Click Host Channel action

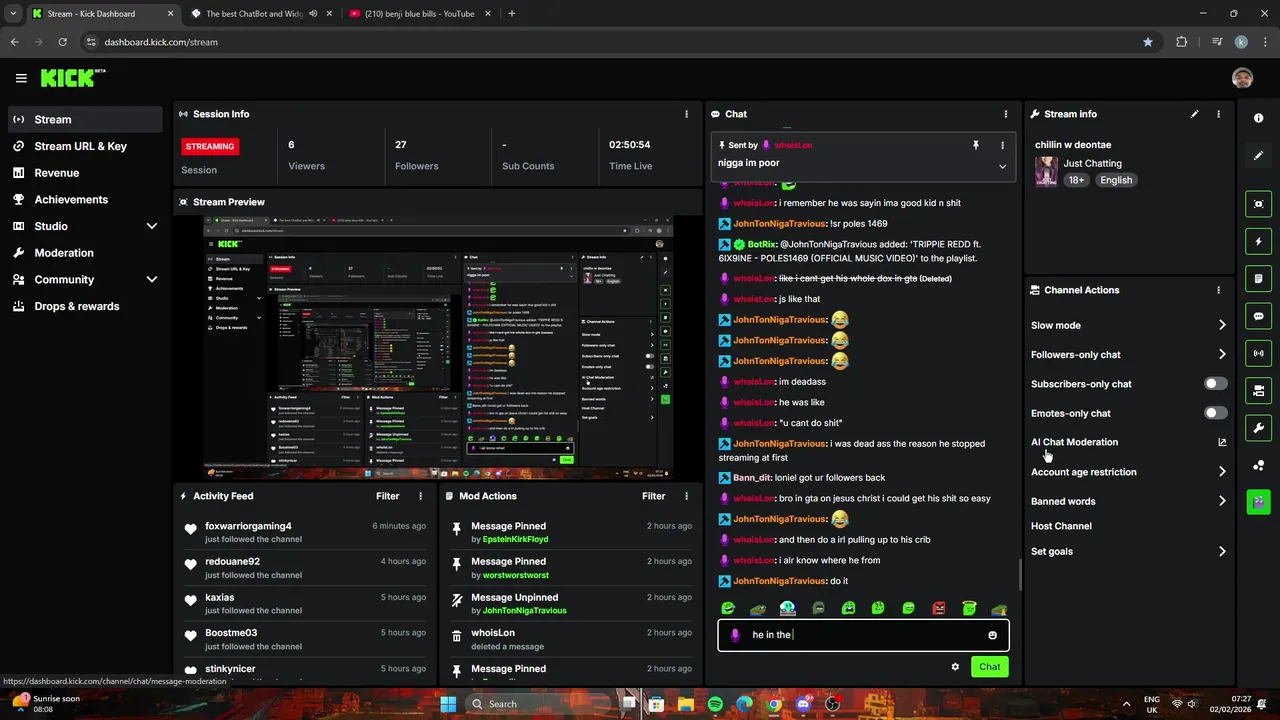[1061, 526]
